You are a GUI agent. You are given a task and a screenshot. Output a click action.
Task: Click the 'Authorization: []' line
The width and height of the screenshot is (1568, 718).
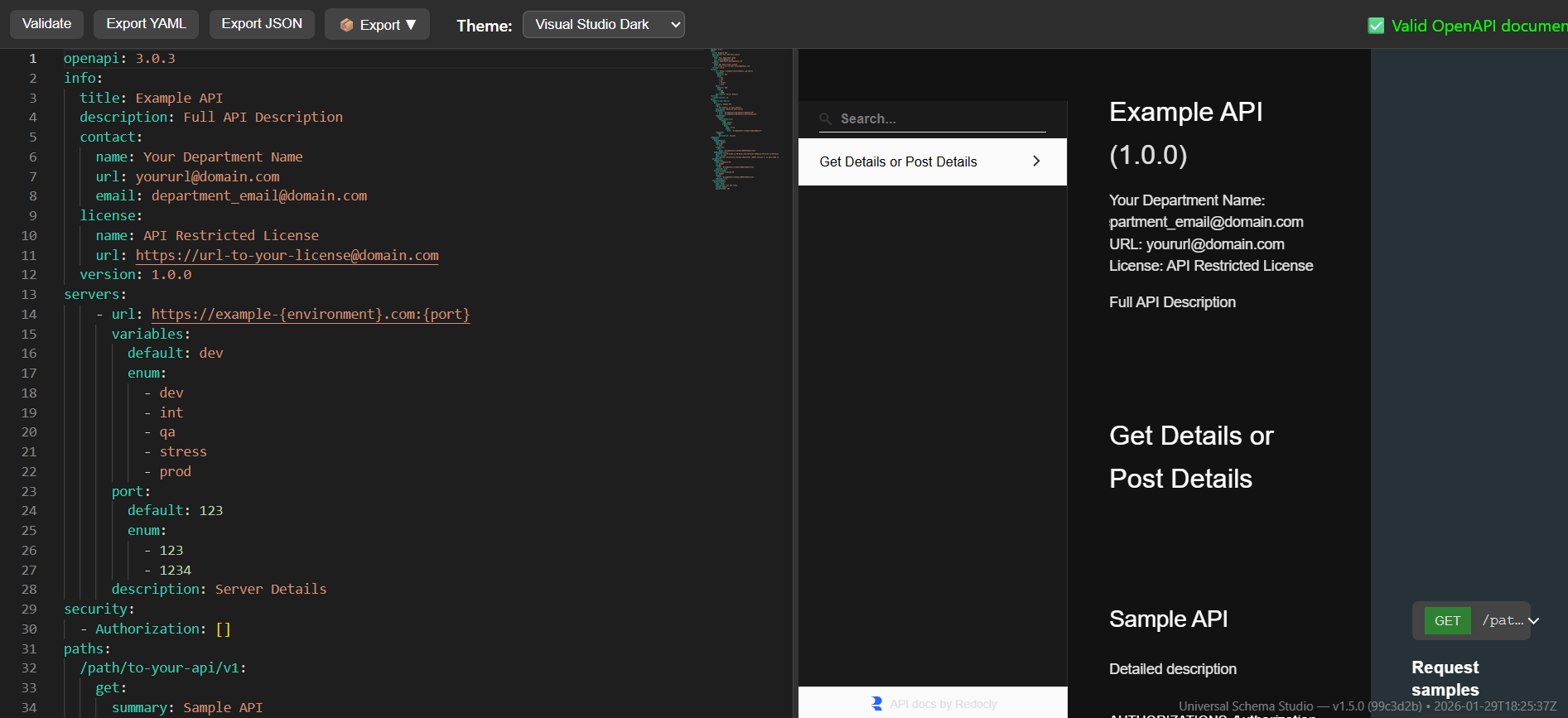(163, 629)
